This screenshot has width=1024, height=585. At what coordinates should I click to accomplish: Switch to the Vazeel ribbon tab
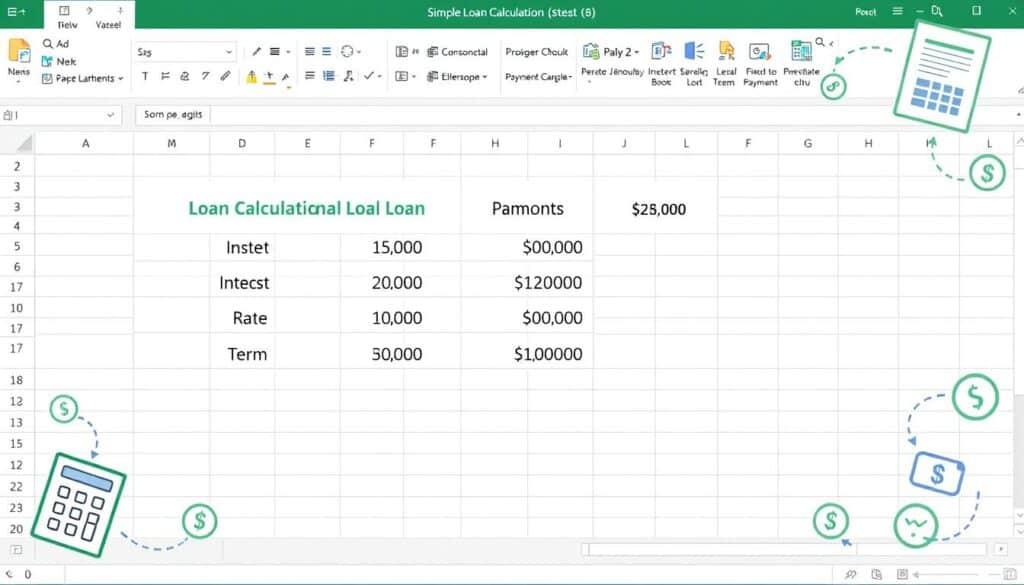[108, 25]
